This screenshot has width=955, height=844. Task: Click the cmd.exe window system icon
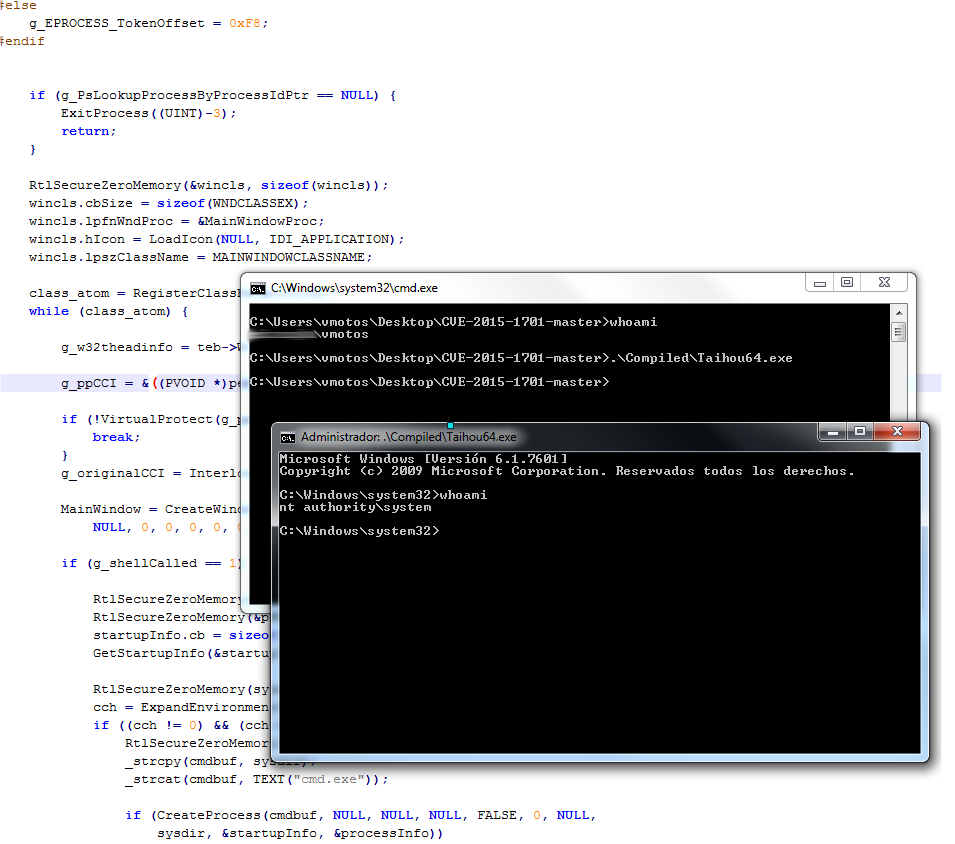point(258,289)
